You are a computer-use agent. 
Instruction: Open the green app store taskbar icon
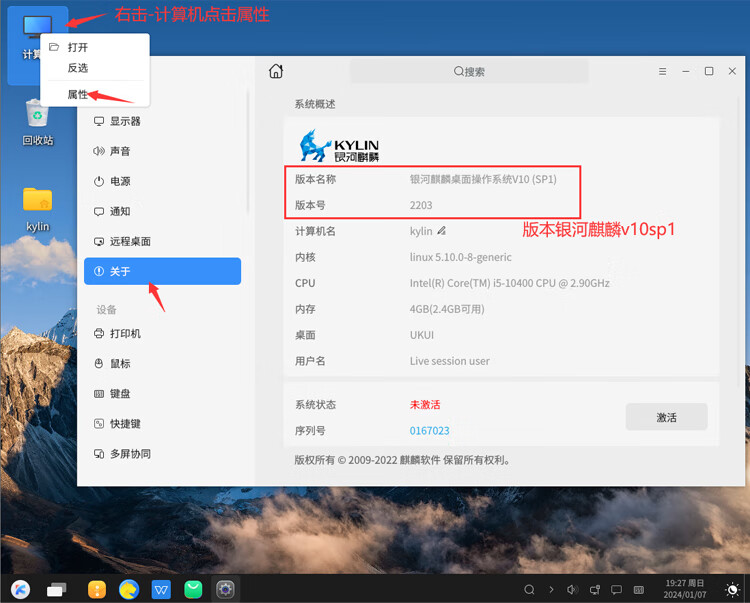(x=193, y=590)
